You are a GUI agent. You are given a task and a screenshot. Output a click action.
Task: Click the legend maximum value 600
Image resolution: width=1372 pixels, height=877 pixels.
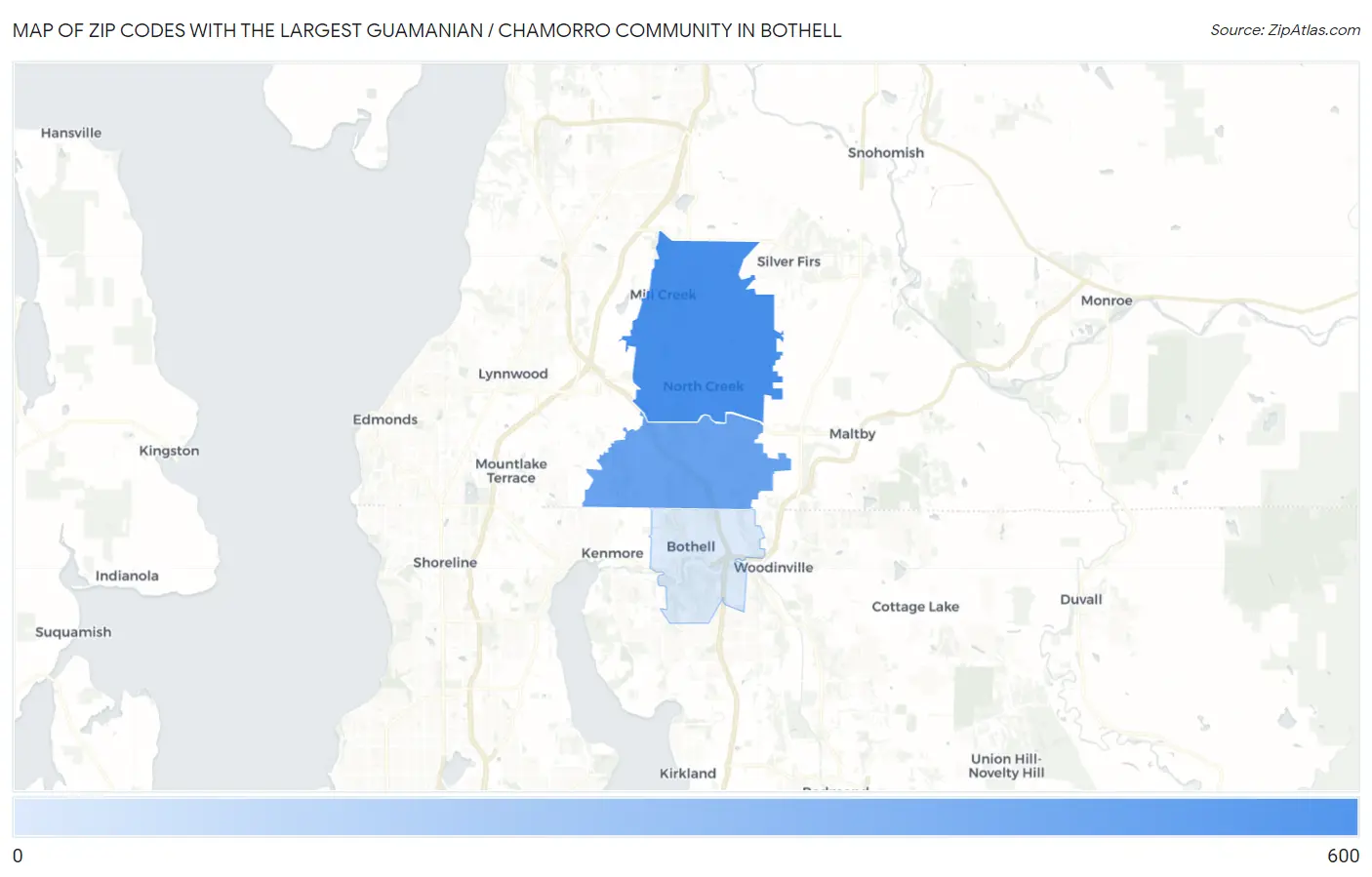[1343, 856]
